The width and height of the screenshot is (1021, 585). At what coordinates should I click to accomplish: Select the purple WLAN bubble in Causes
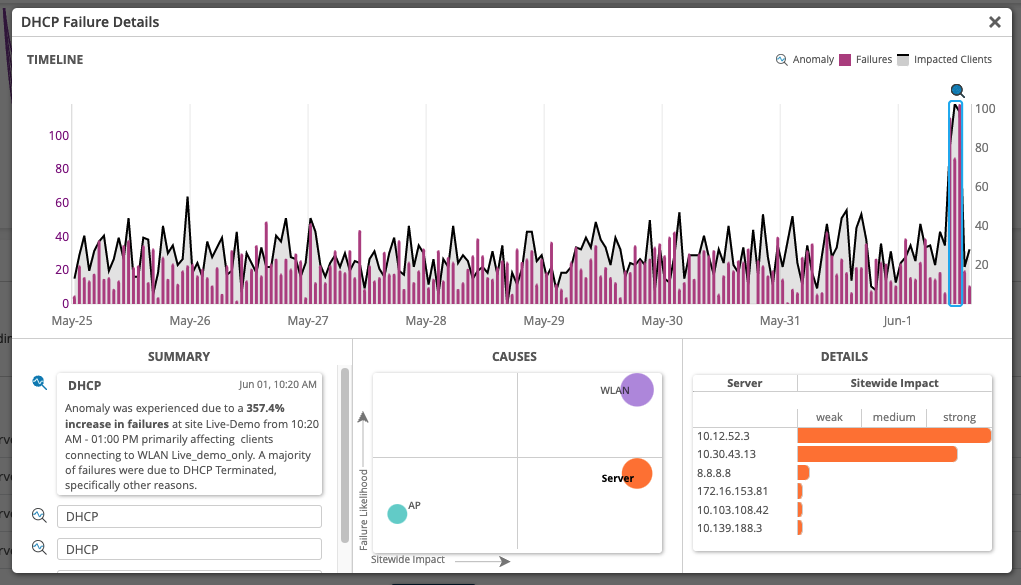click(636, 389)
